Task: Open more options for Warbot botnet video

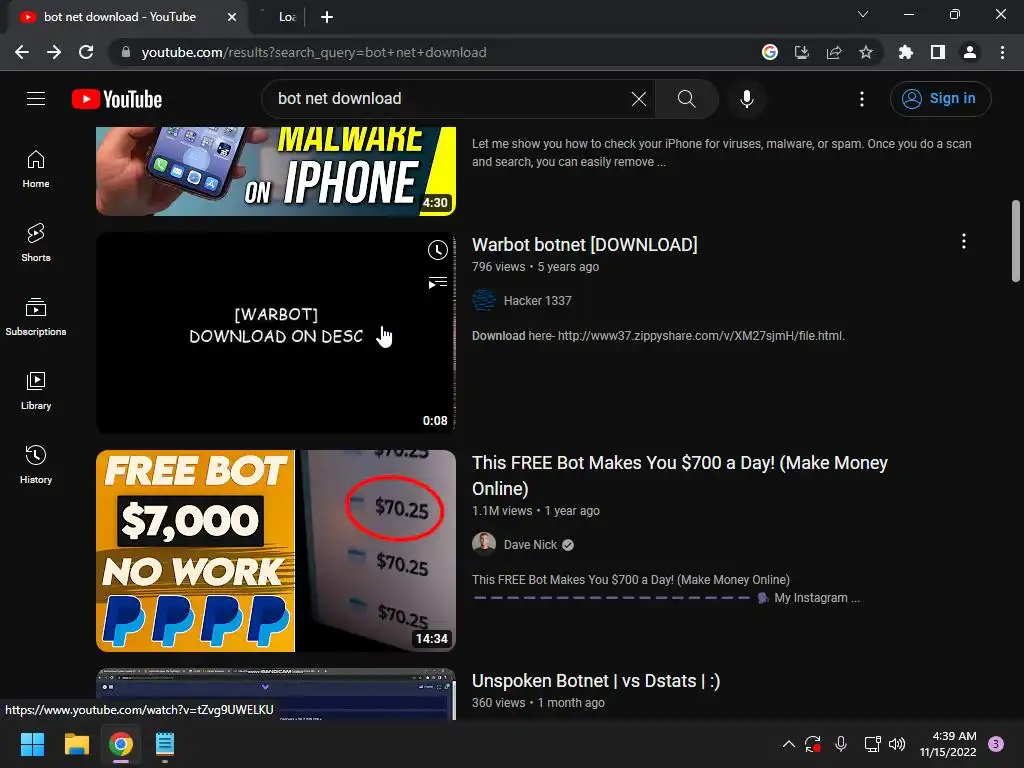Action: [x=964, y=242]
